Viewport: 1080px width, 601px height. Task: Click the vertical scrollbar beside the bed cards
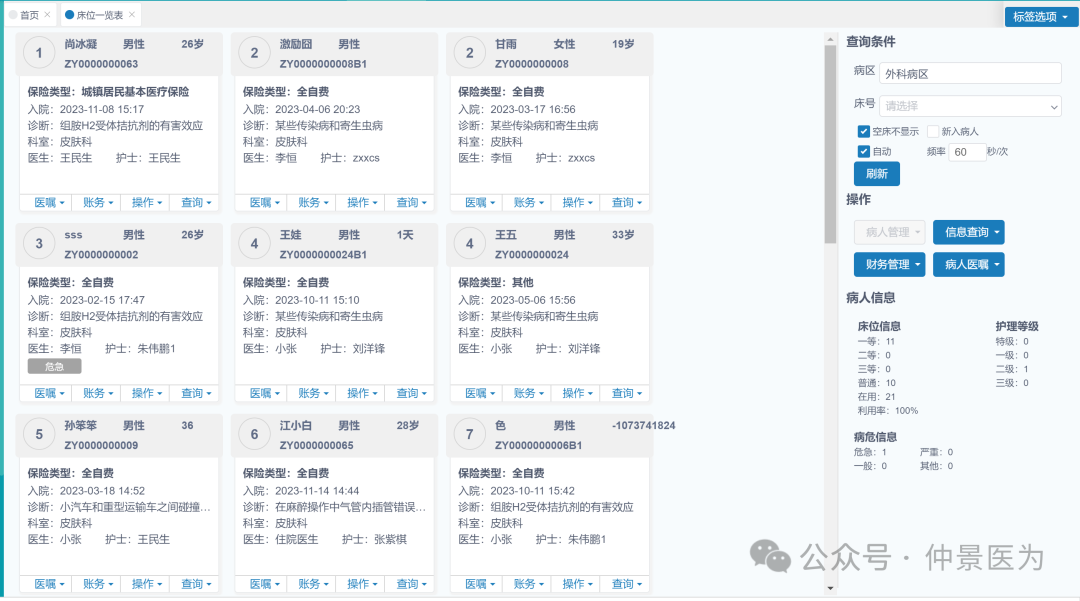[x=831, y=100]
